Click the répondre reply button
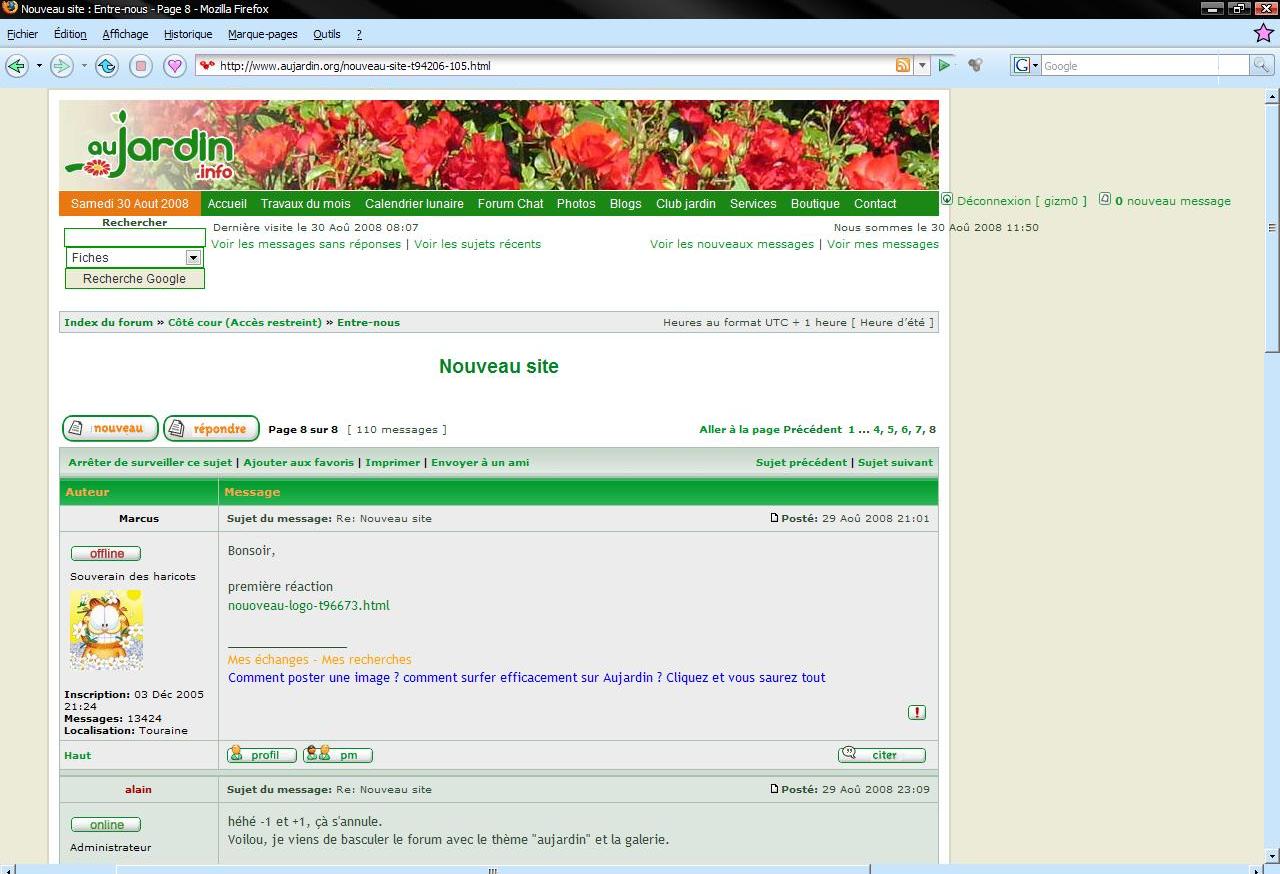Screen dimensions: 1280x874 [211, 429]
